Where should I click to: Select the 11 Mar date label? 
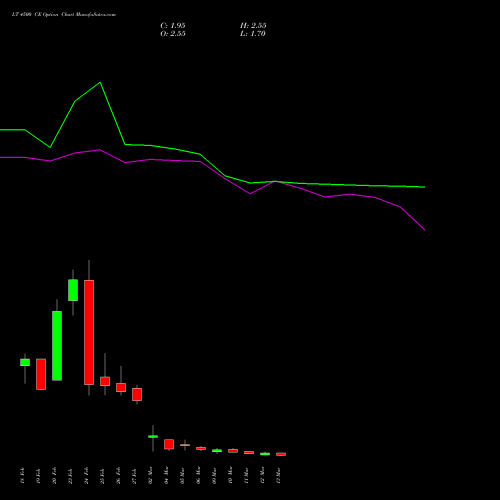[246, 476]
